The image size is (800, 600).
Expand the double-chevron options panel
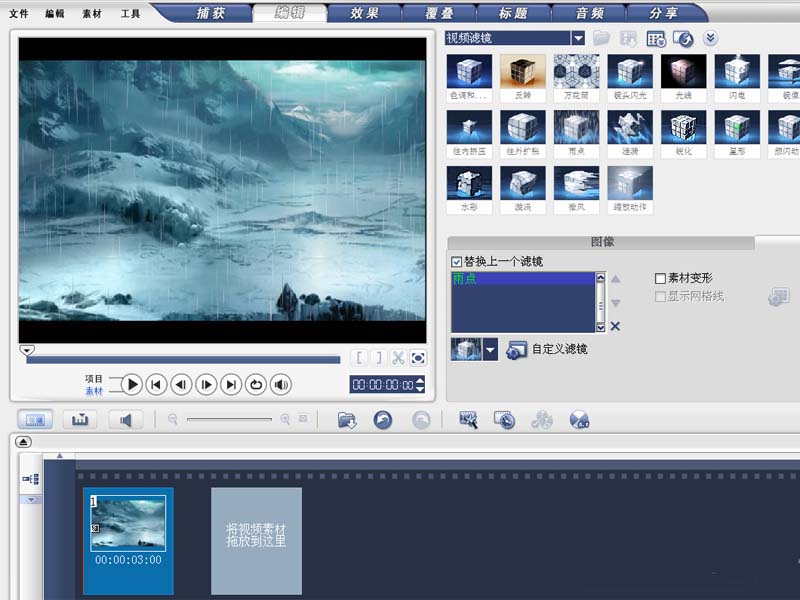[710, 38]
